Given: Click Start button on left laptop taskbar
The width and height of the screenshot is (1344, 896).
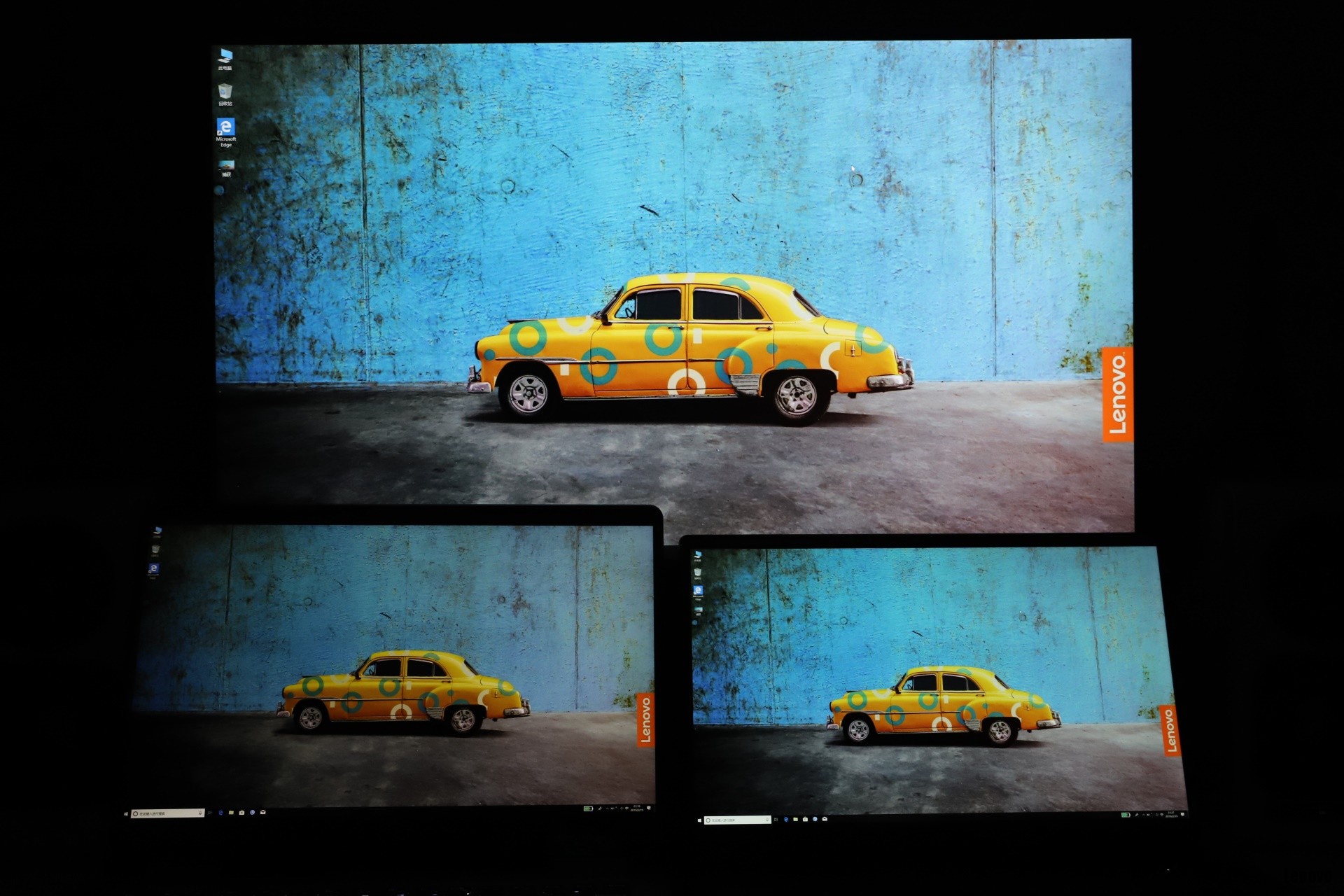Looking at the screenshot, I should click(126, 813).
